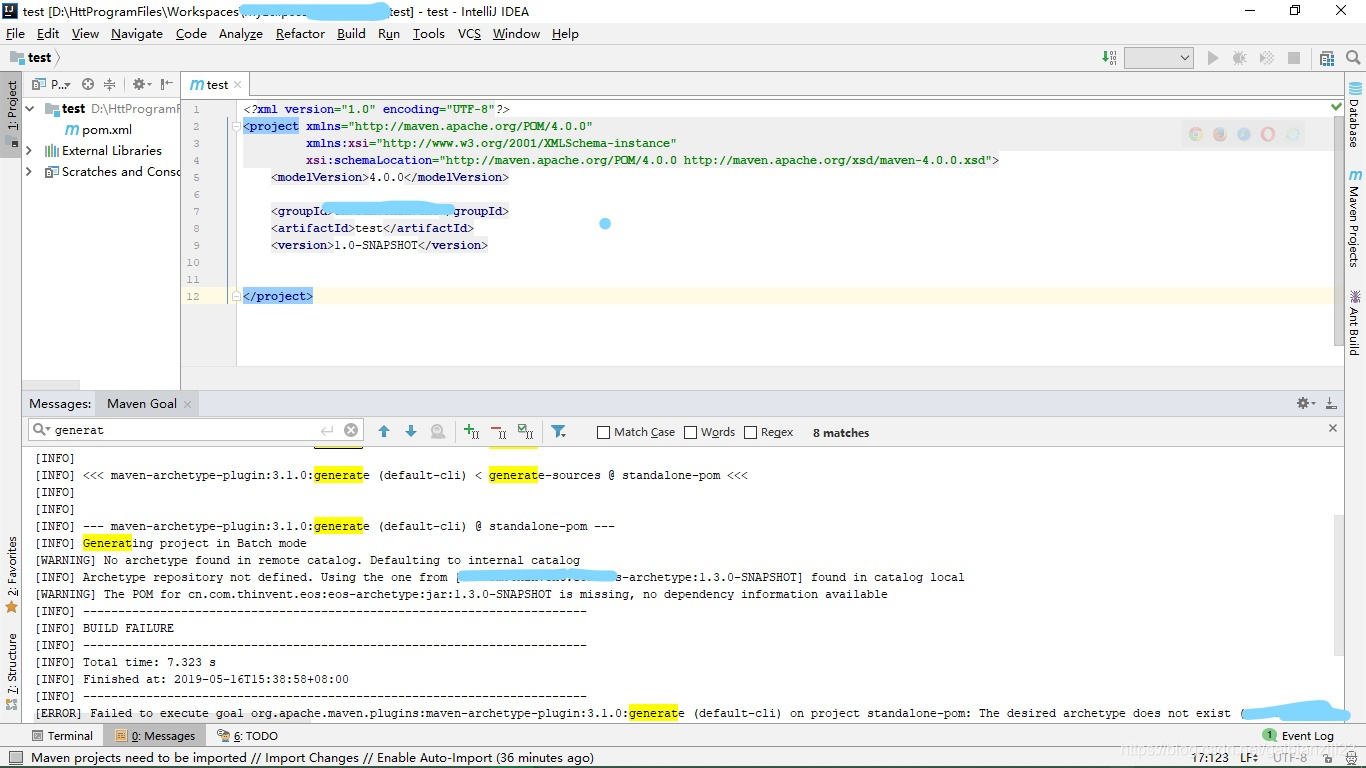Open the Event Log in the status bar
The width and height of the screenshot is (1366, 768).
pos(1307,735)
